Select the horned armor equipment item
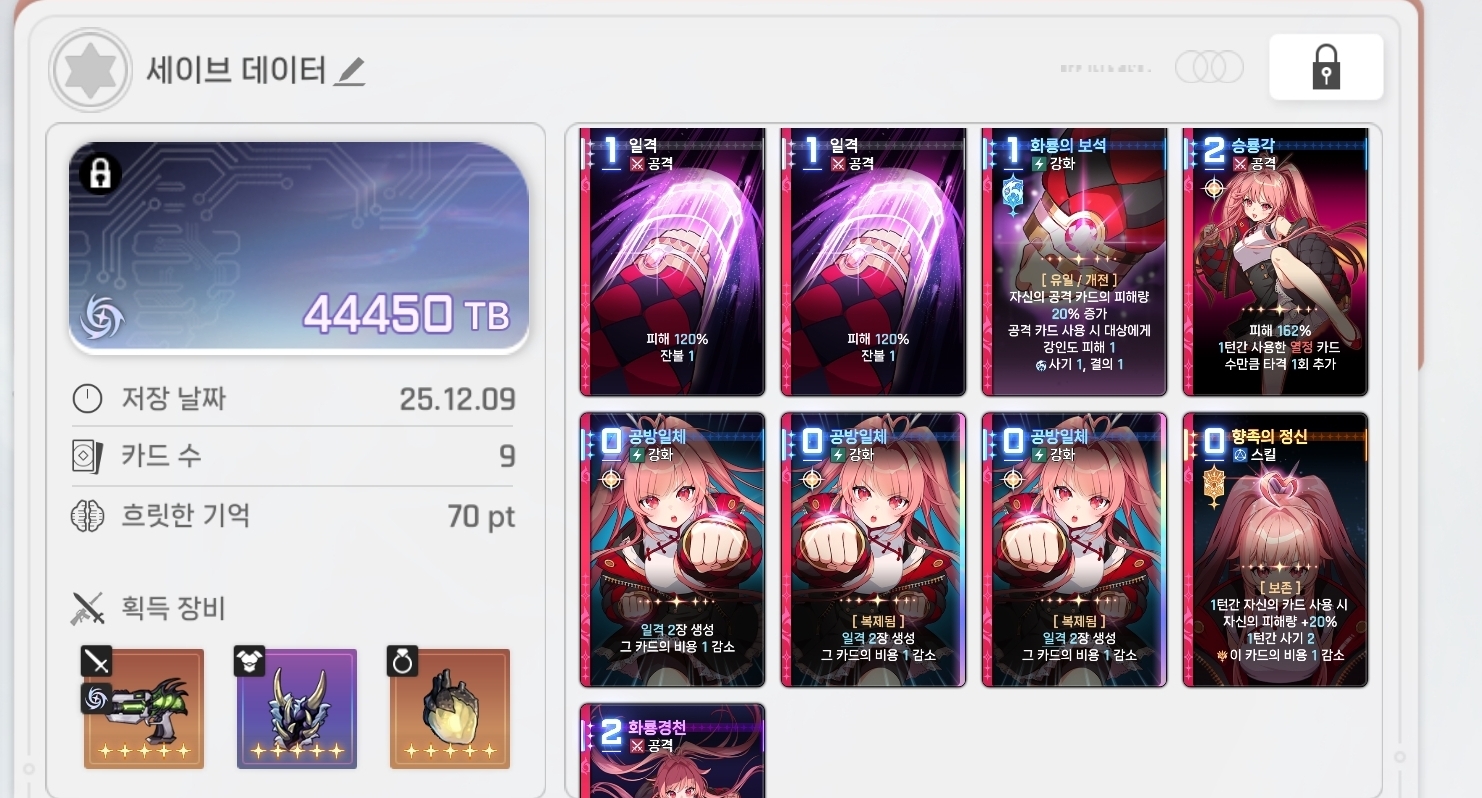 click(x=297, y=709)
